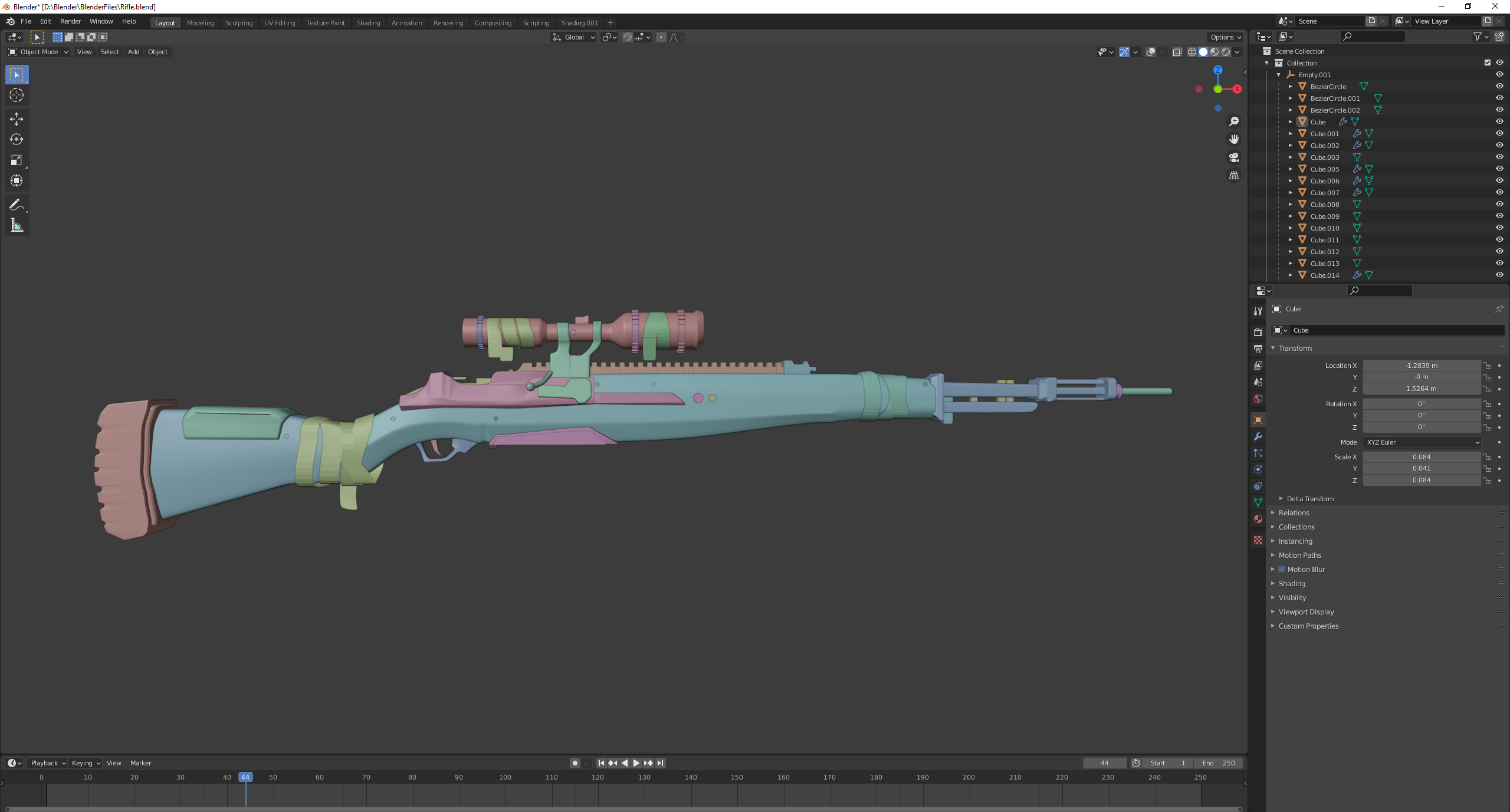Switch viewport to wireframe shading mode
Image resolution: width=1510 pixels, height=812 pixels.
(x=1191, y=52)
